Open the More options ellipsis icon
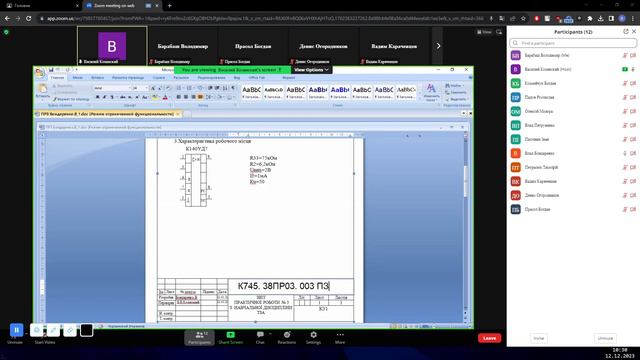640x360 pixels. [x=340, y=335]
